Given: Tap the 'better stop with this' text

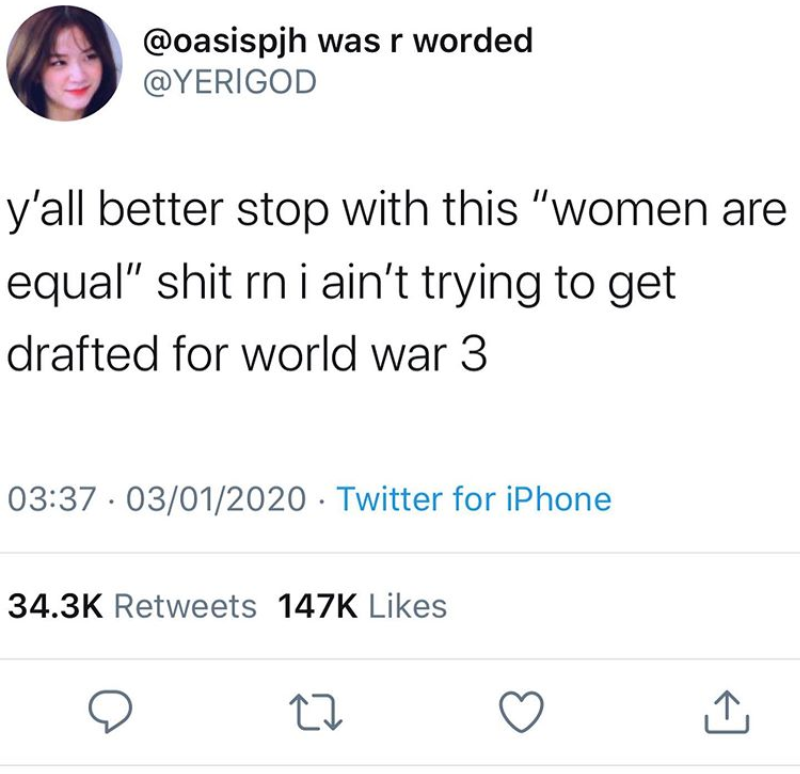Looking at the screenshot, I should 308,211.
